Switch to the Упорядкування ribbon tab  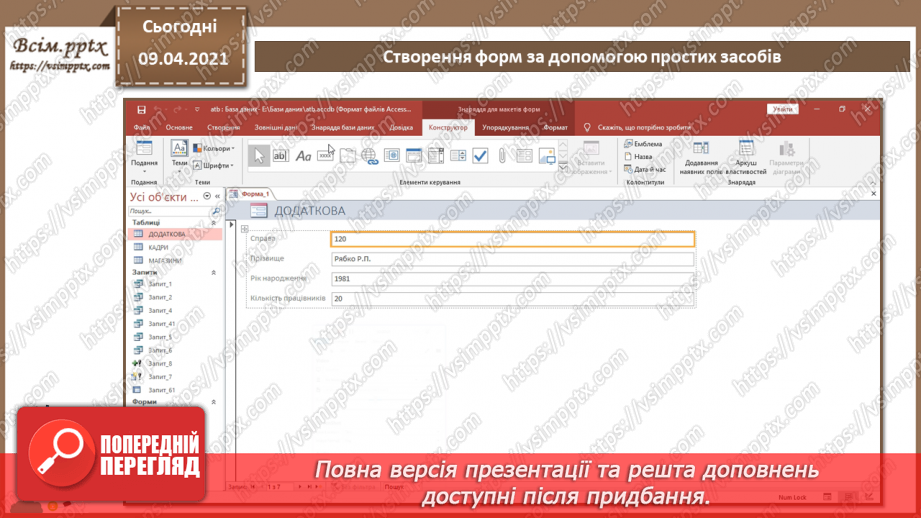(505, 128)
